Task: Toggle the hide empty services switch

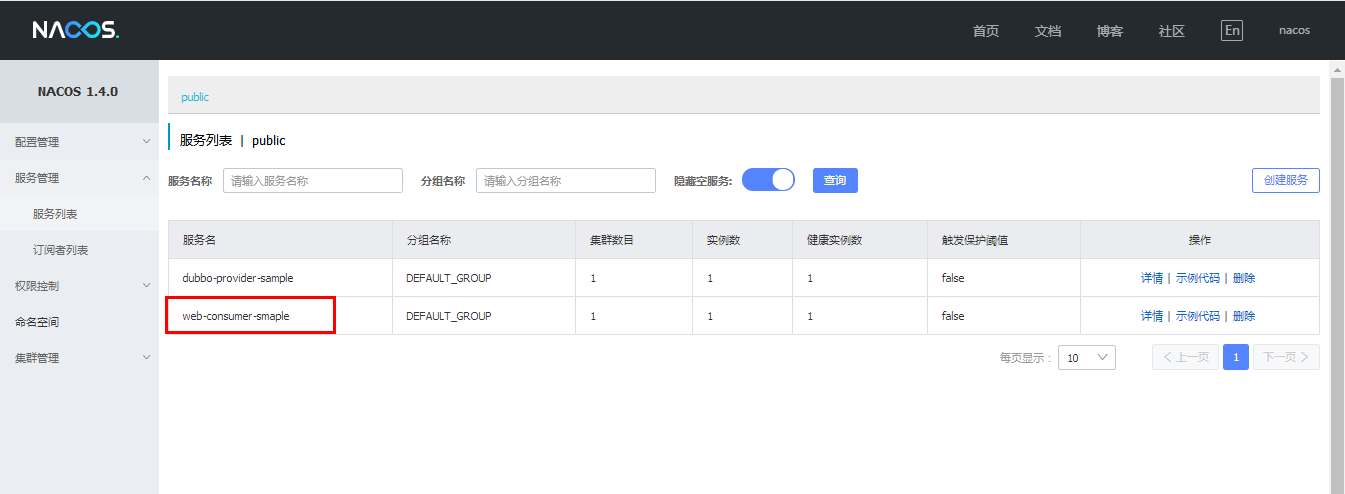Action: coord(768,180)
